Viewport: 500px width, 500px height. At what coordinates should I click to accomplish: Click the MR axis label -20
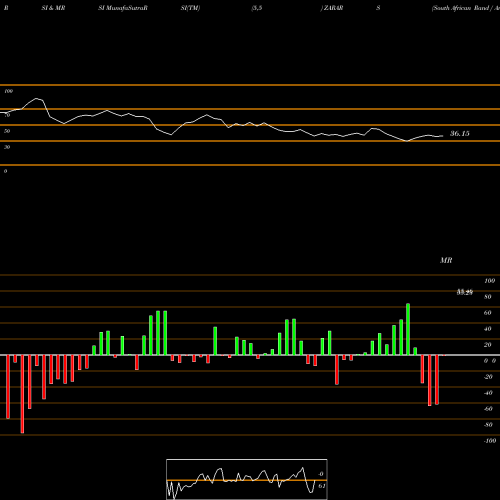pos(488,377)
